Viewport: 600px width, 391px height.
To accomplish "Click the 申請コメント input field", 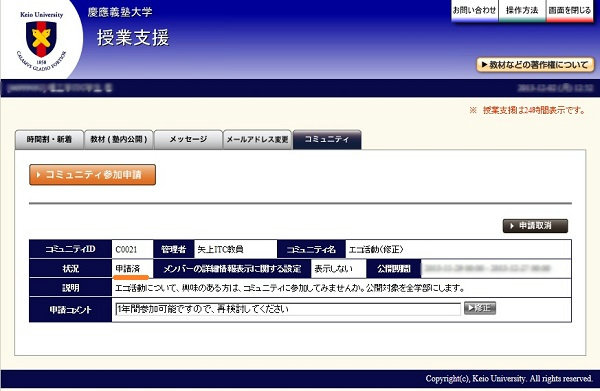I will point(288,309).
